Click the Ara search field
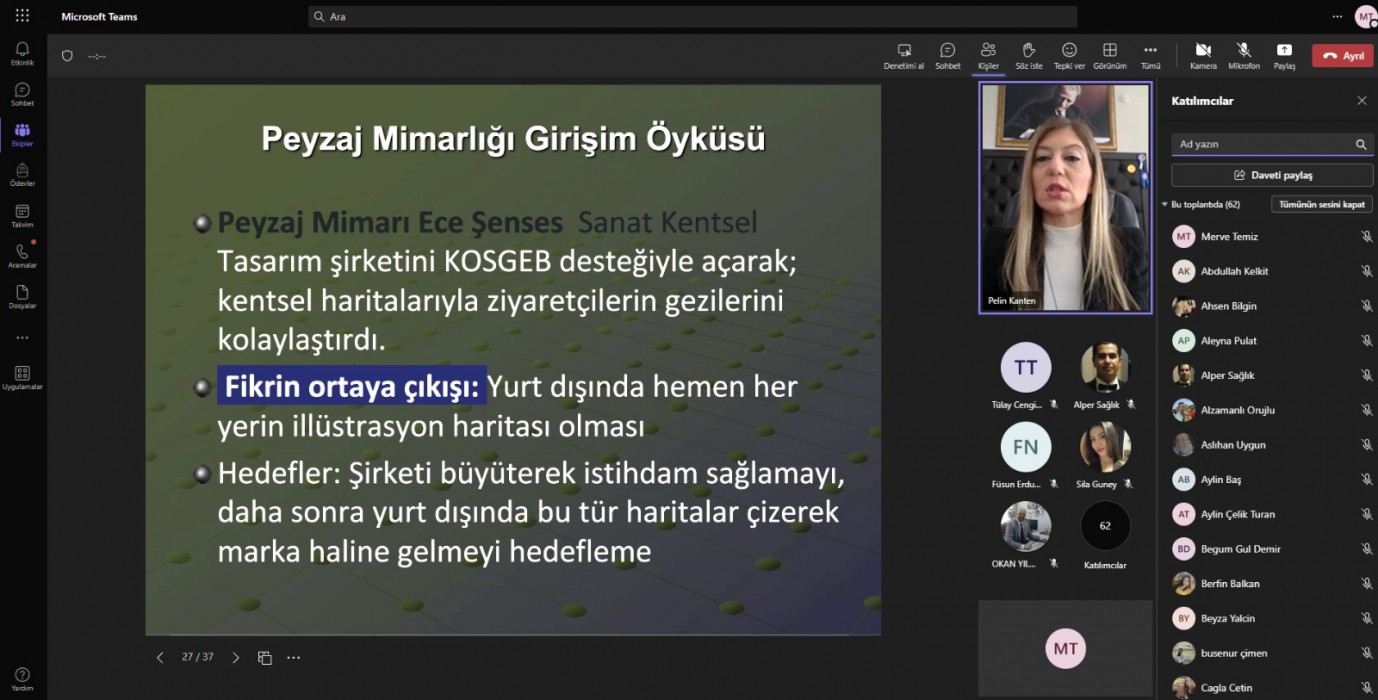The height and width of the screenshot is (700, 1378). click(692, 16)
